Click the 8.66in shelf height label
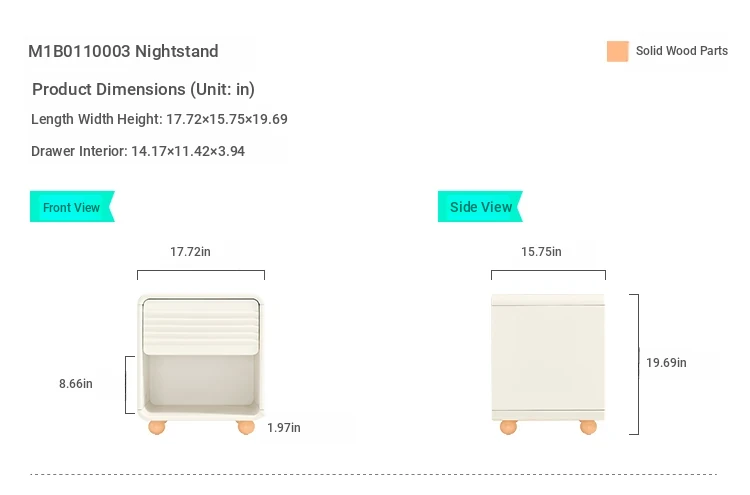Image resolution: width=750 pixels, height=495 pixels. click(x=76, y=383)
